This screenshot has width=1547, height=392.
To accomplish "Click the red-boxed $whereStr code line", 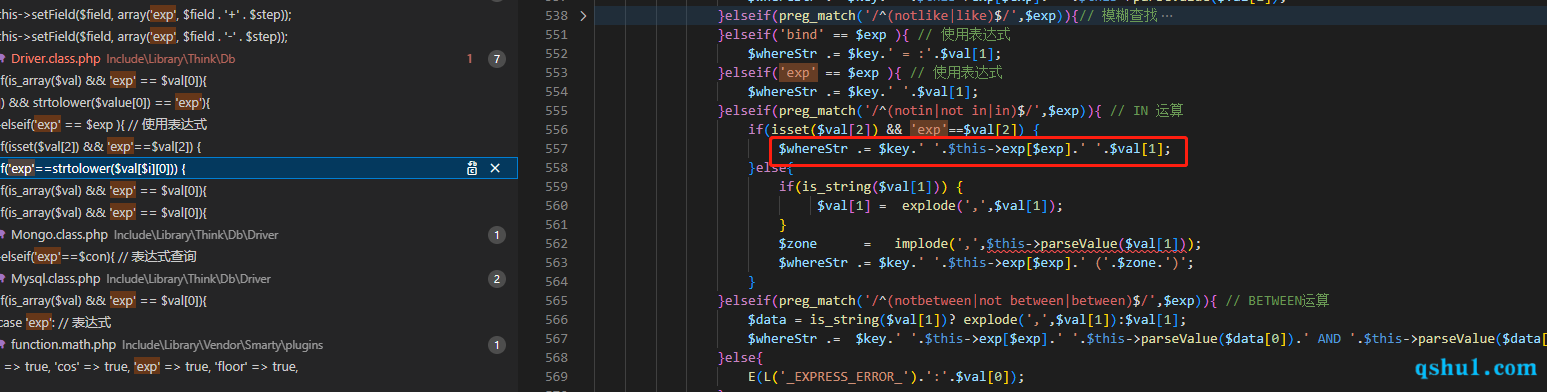I will [x=974, y=149].
